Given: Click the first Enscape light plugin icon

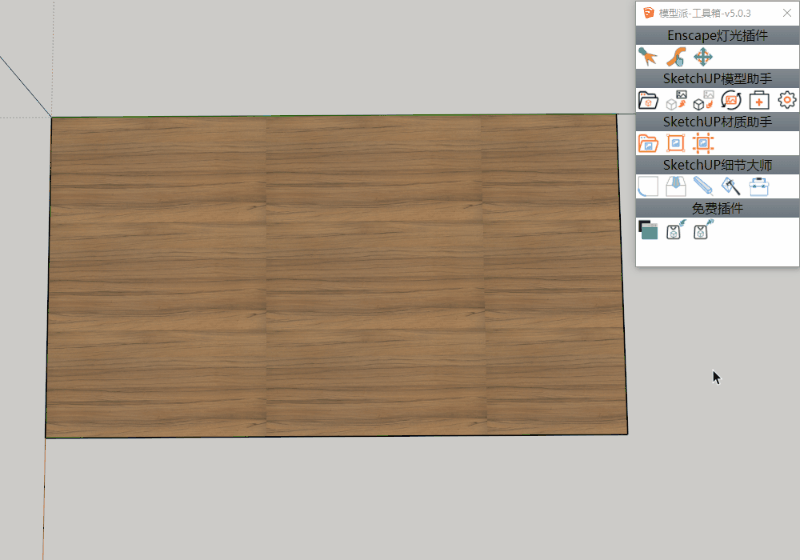Looking at the screenshot, I should (x=648, y=57).
